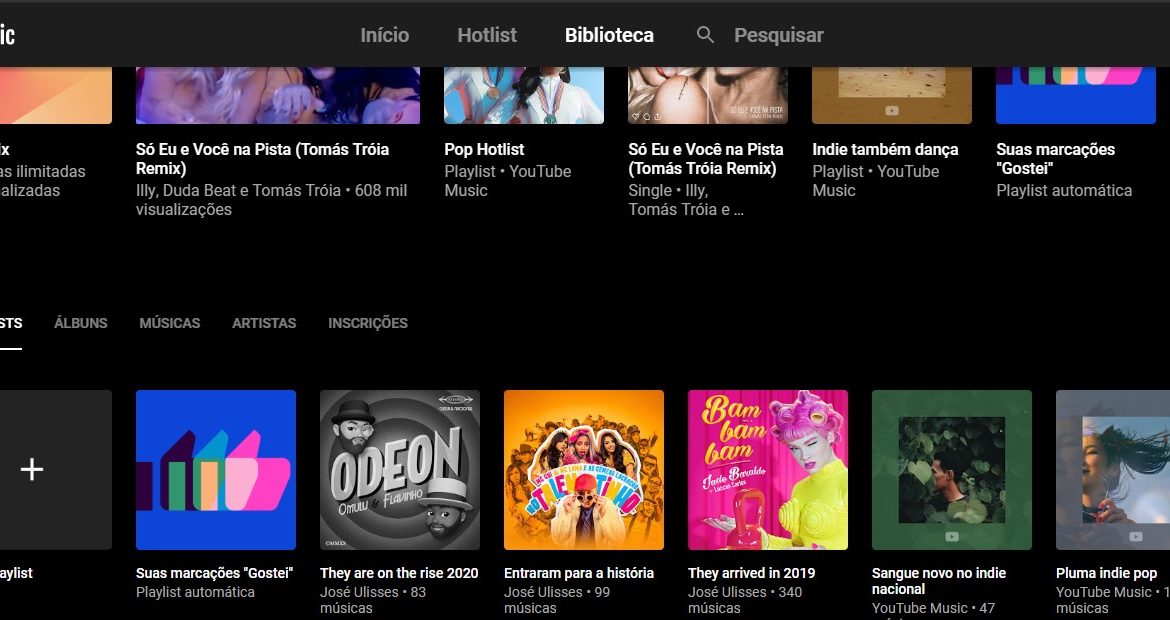Click the Pluma indie pop title
The height and width of the screenshot is (620, 1170).
click(x=1107, y=573)
